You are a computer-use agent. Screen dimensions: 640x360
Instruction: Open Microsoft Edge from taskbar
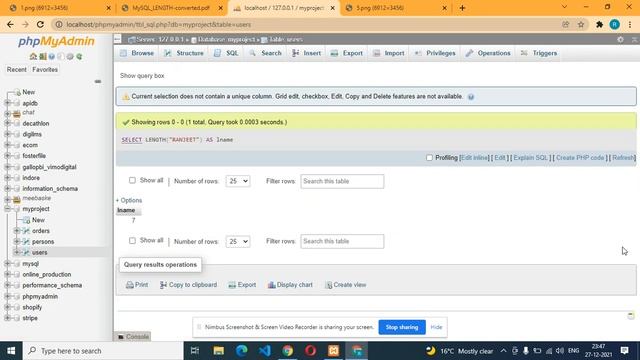[242, 351]
